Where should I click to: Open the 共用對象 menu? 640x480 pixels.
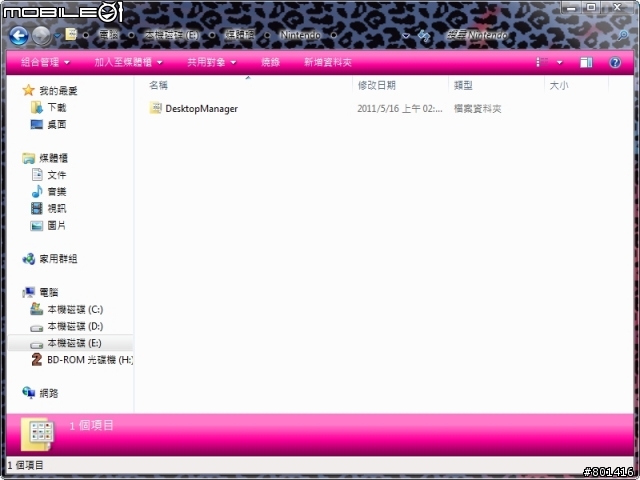click(x=211, y=62)
